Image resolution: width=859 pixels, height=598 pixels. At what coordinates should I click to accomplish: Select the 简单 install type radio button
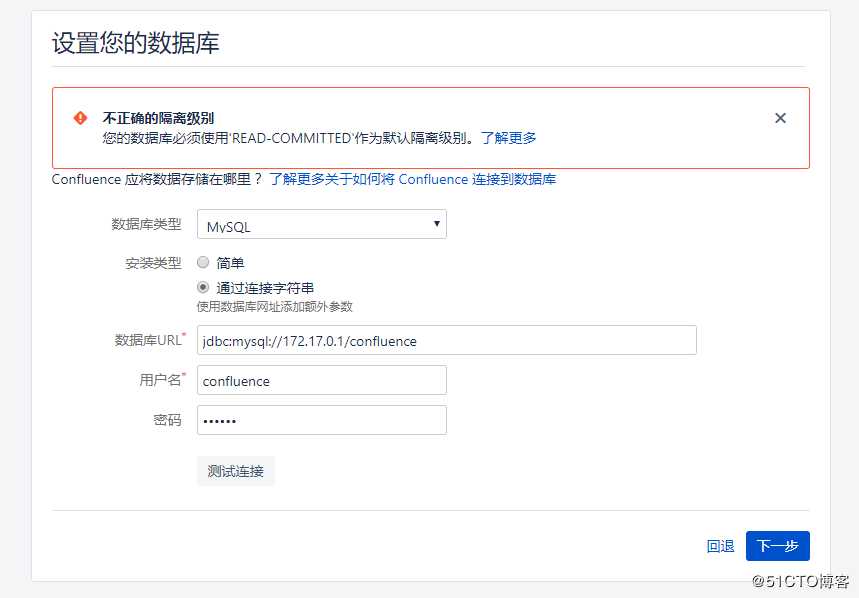coord(203,262)
